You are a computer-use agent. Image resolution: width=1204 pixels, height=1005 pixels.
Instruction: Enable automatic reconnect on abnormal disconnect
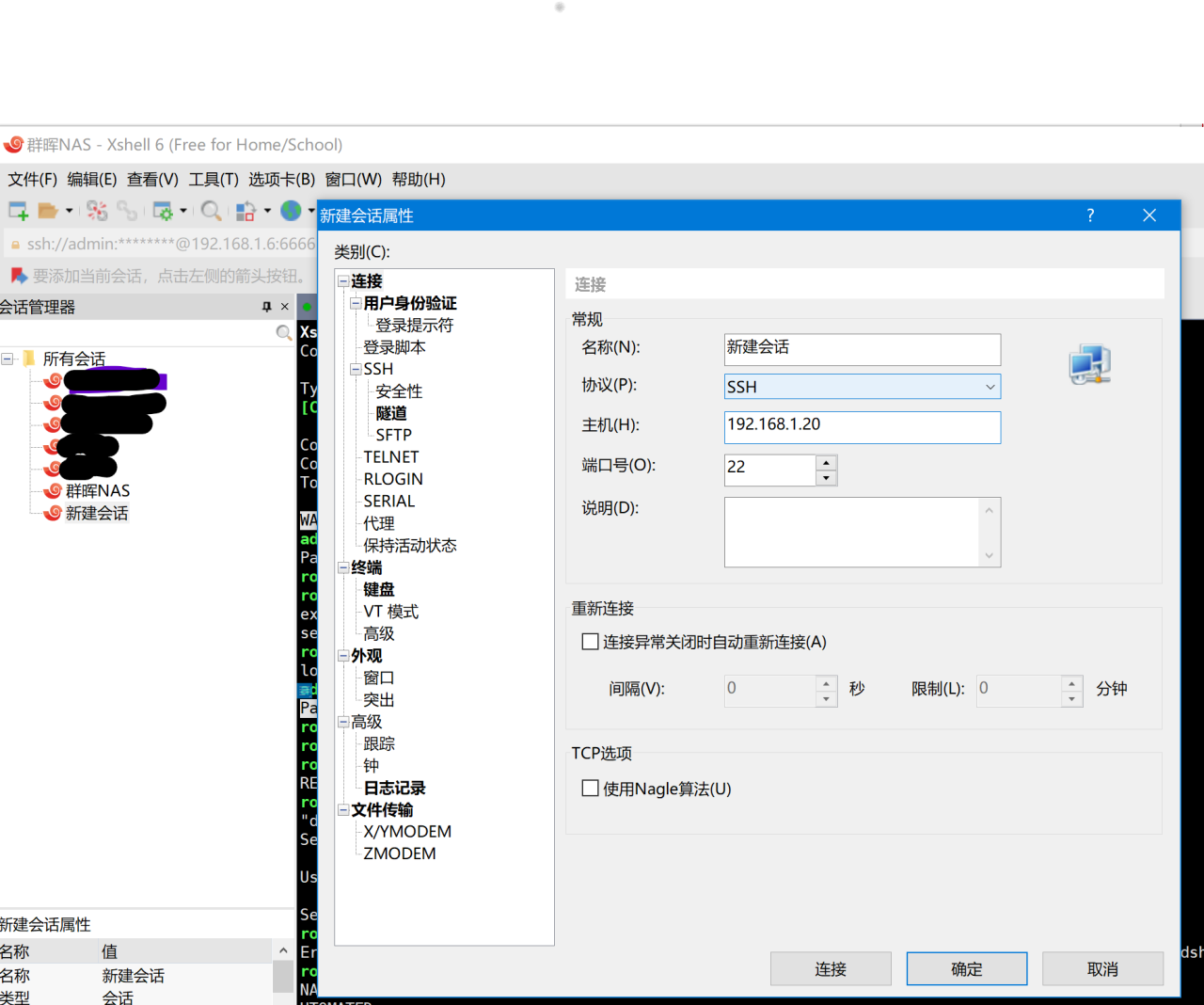click(x=590, y=641)
